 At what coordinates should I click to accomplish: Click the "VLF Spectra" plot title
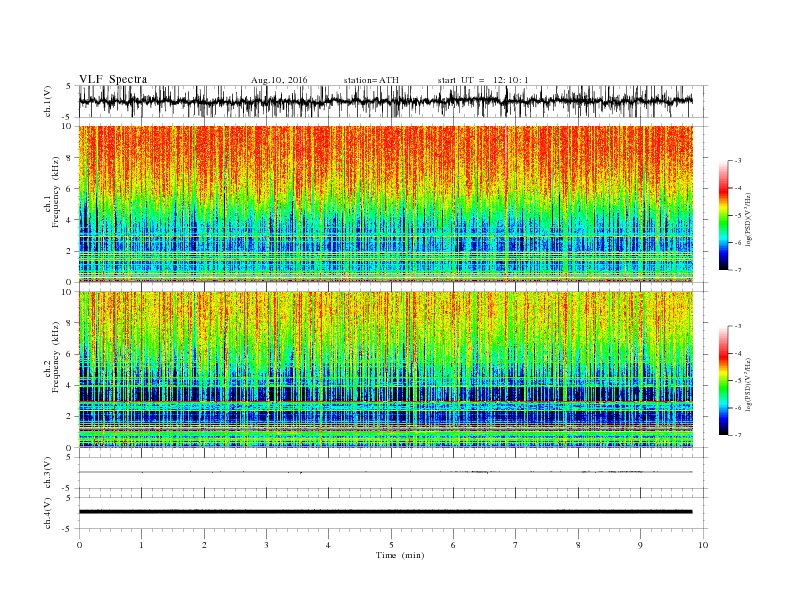(113, 79)
